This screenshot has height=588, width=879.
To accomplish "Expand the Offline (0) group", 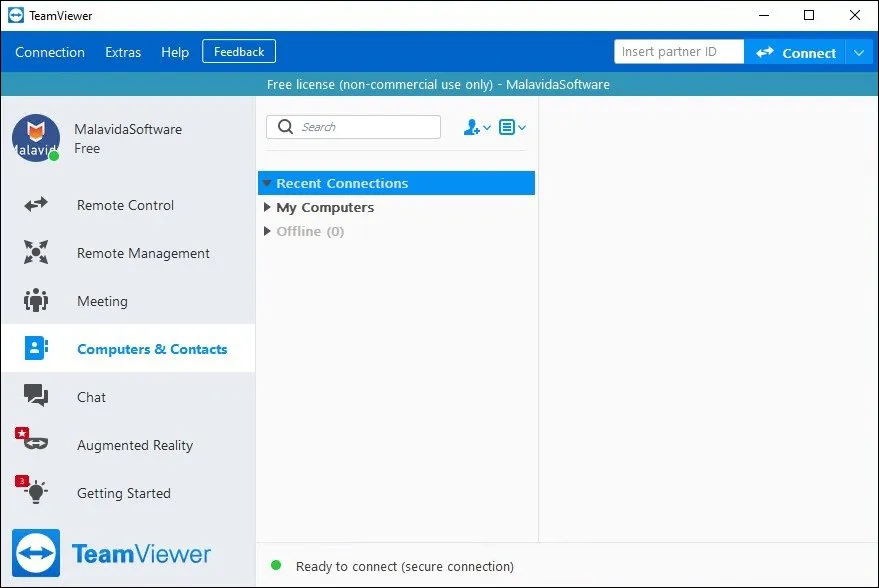I will tap(267, 232).
